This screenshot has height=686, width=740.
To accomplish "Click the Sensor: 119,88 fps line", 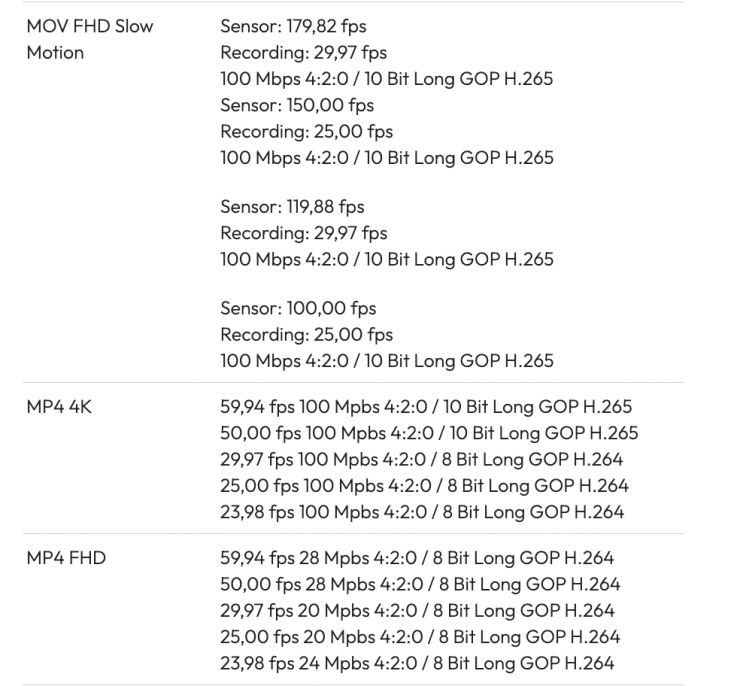I will 292,207.
